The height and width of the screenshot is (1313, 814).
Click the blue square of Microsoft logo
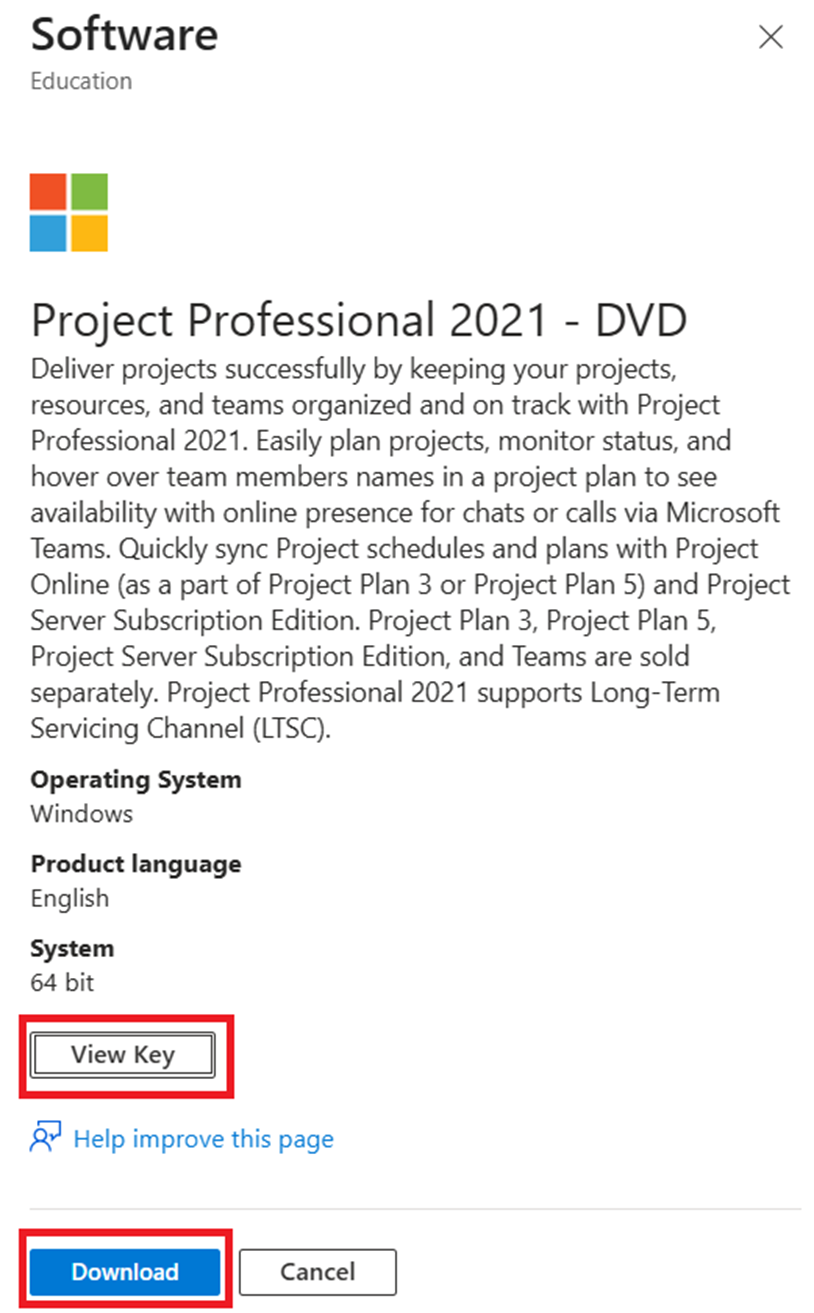(48, 233)
